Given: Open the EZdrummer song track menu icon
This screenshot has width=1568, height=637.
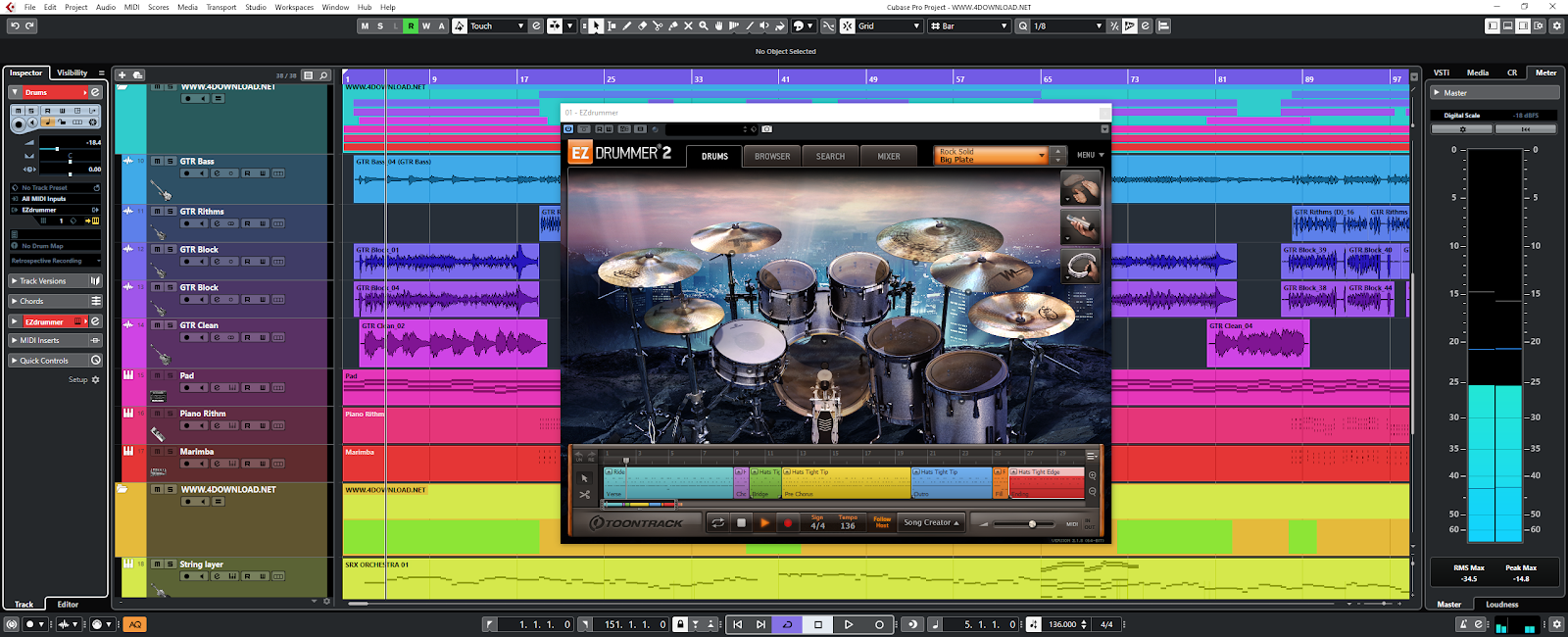Looking at the screenshot, I should (x=1092, y=455).
